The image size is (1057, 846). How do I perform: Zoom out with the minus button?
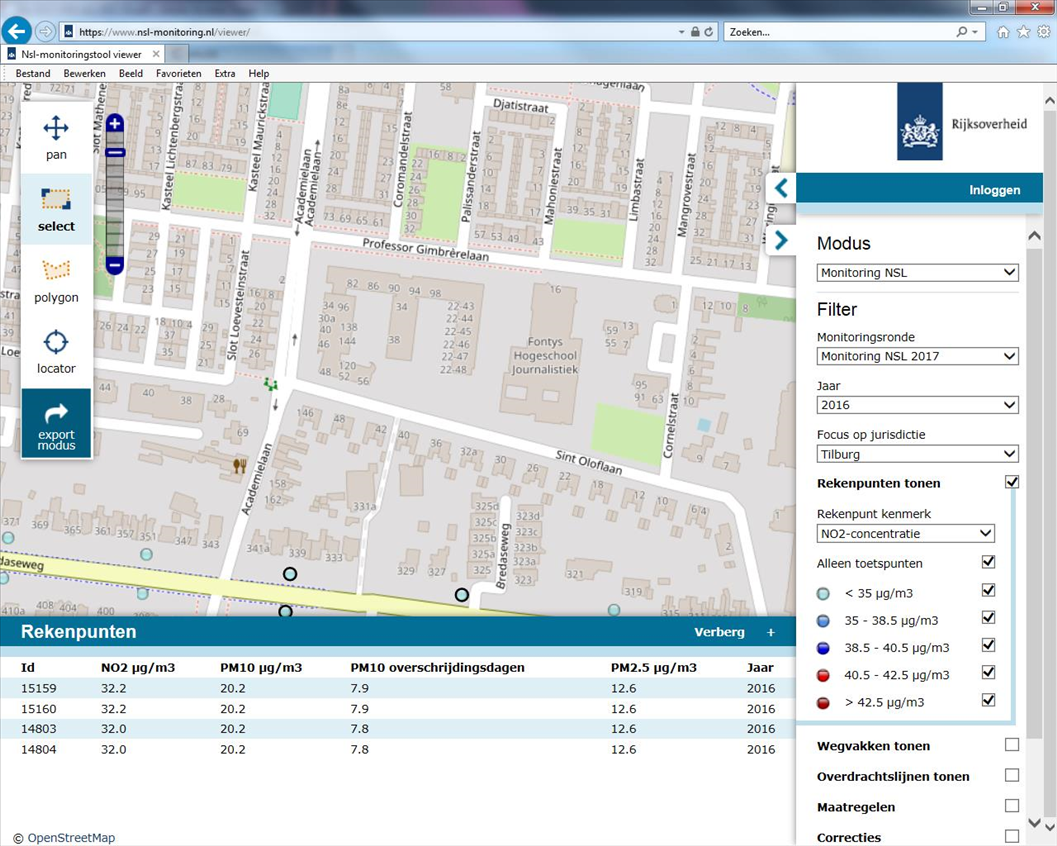115,265
